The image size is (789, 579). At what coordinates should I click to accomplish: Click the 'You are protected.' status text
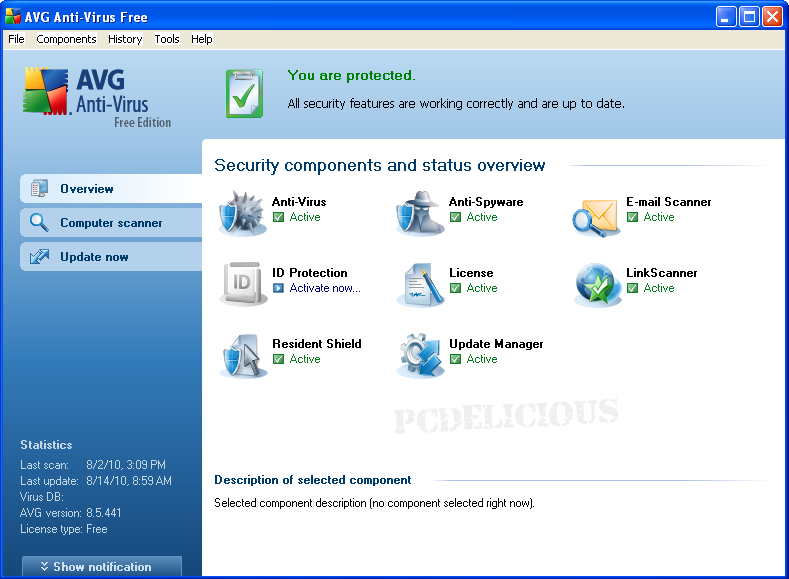point(351,75)
